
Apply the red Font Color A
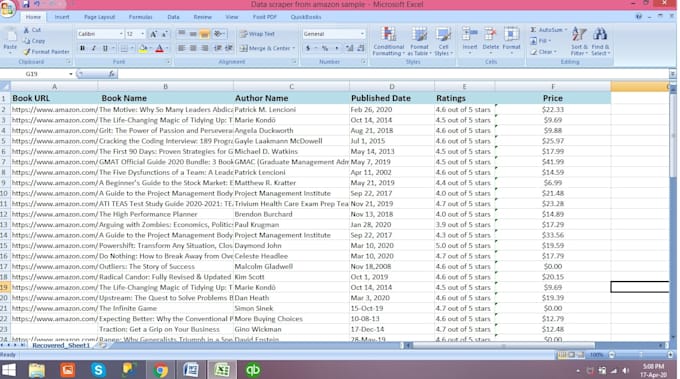click(x=159, y=49)
